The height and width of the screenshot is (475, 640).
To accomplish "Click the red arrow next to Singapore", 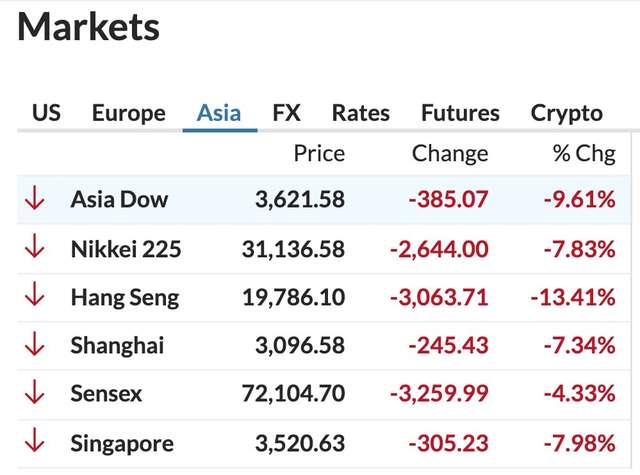I will (35, 443).
